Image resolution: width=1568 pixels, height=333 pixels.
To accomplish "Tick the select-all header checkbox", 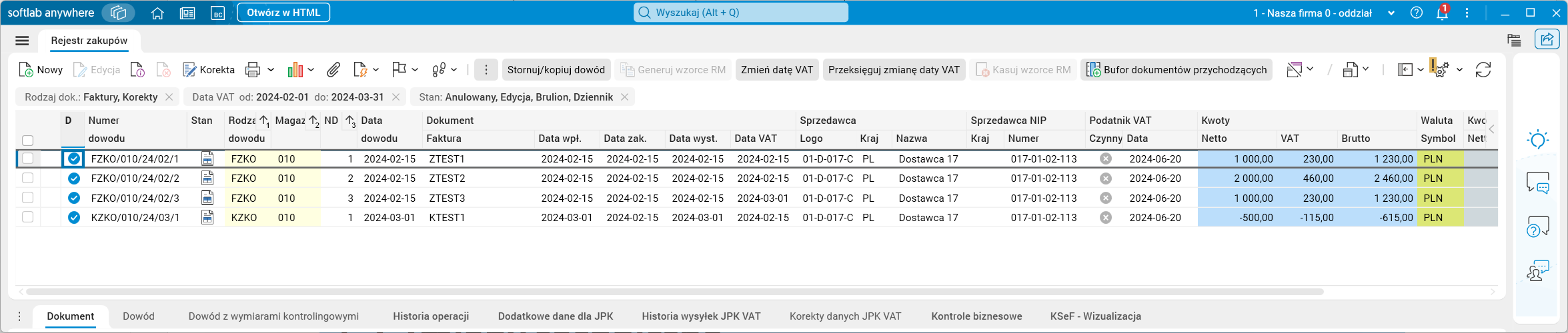I will [x=27, y=141].
